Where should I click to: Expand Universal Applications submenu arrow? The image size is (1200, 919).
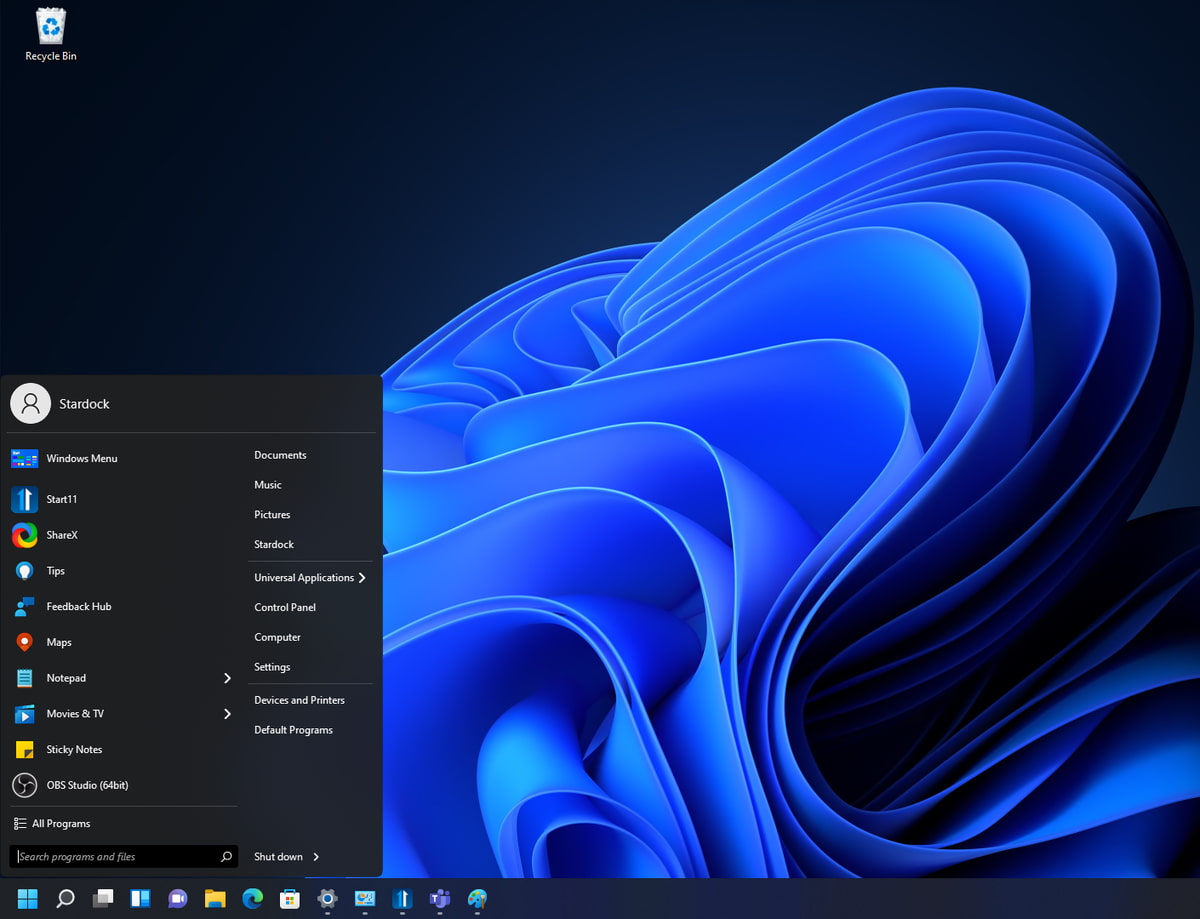(x=362, y=578)
